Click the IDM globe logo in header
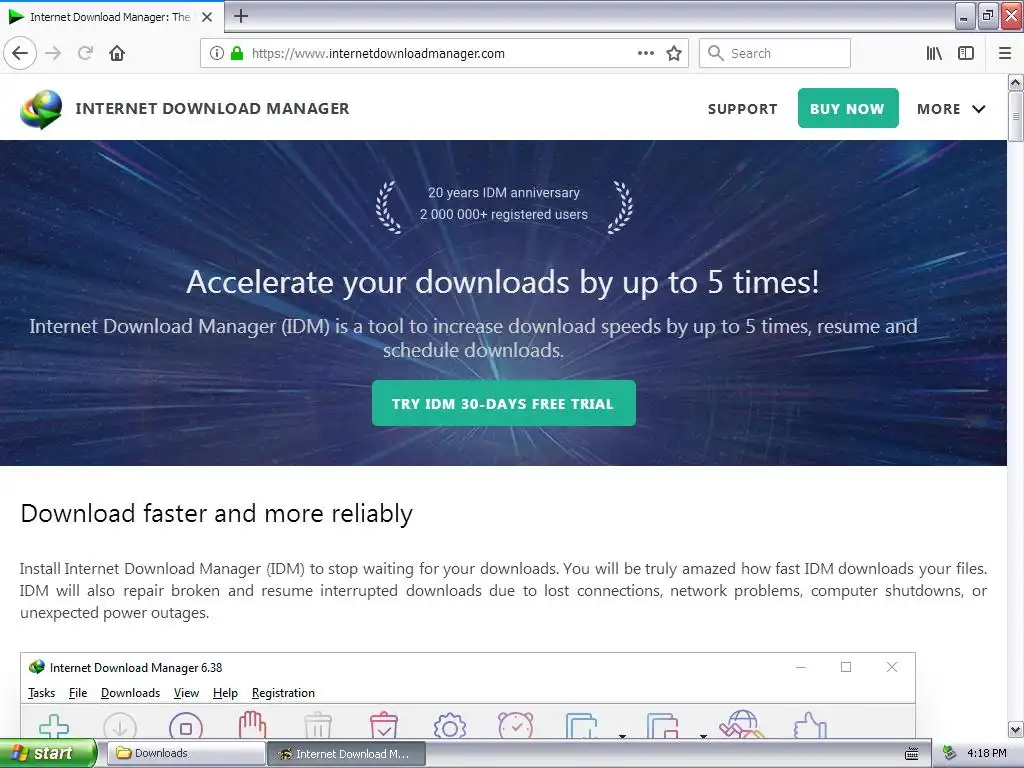1024x768 pixels. [41, 109]
